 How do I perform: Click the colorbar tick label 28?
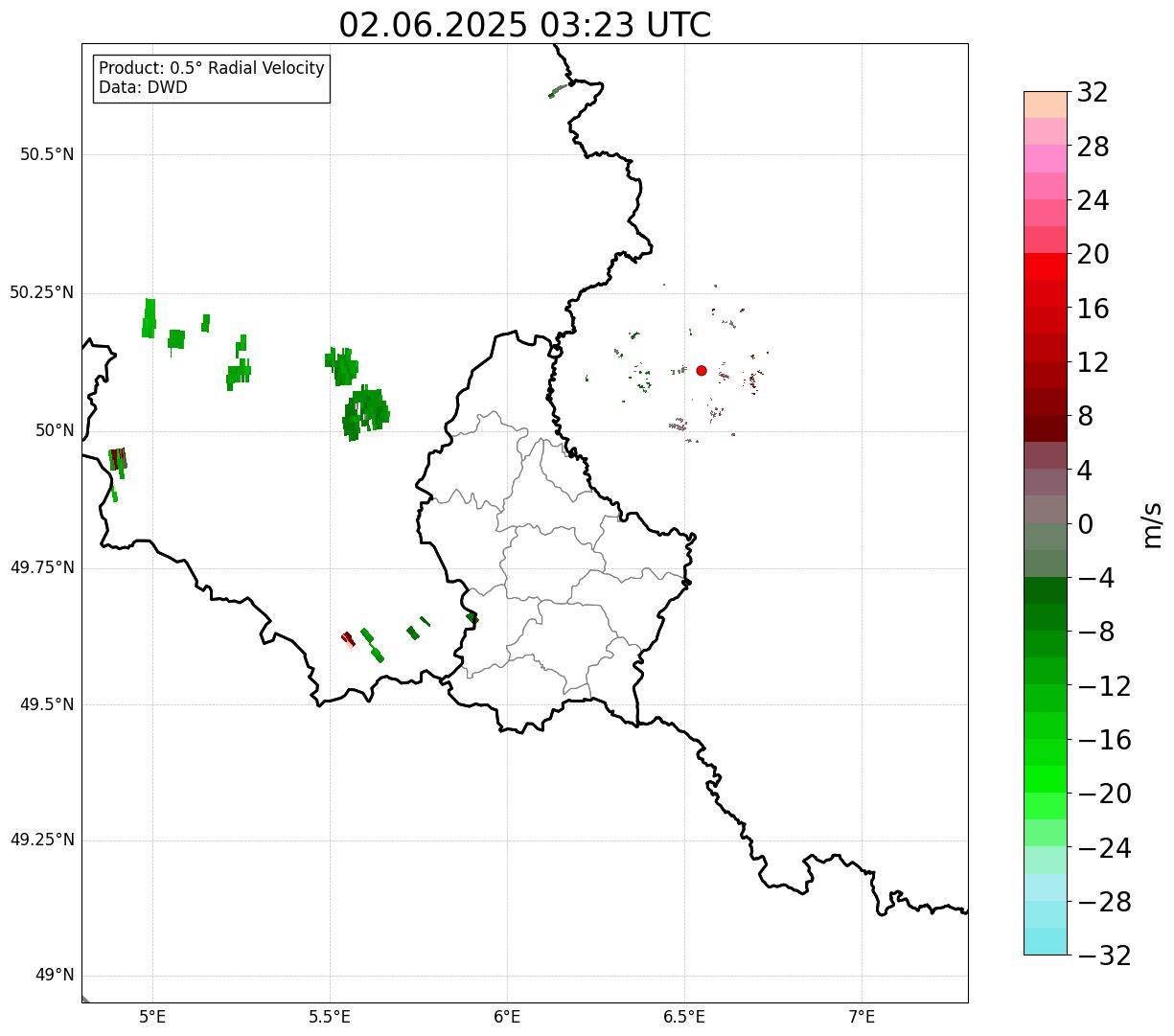[x=1093, y=148]
